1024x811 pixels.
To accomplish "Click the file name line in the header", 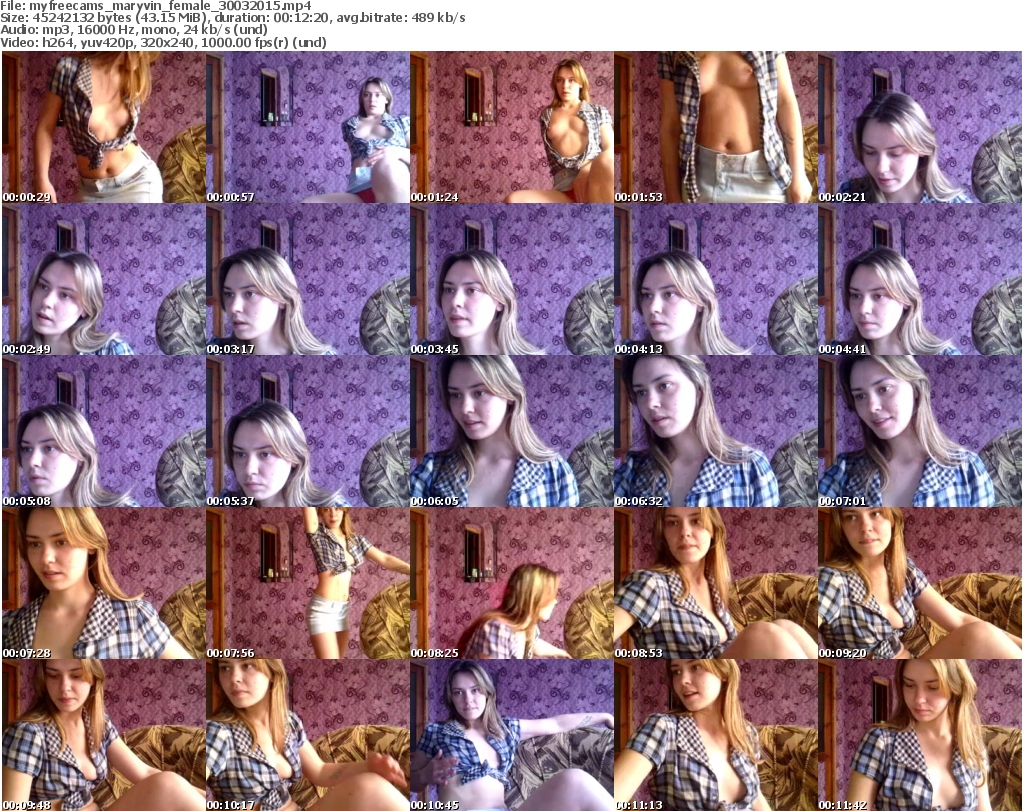I will 156,6.
